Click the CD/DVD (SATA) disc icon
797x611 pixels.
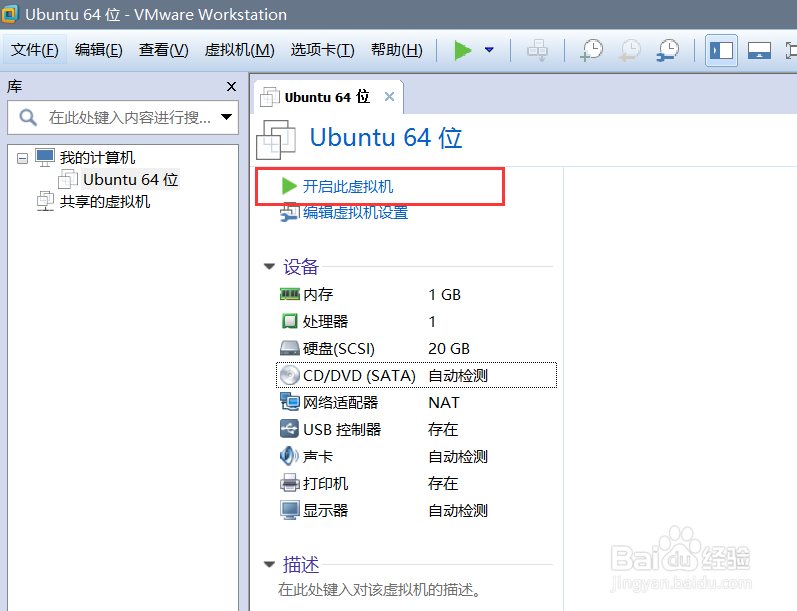point(290,376)
